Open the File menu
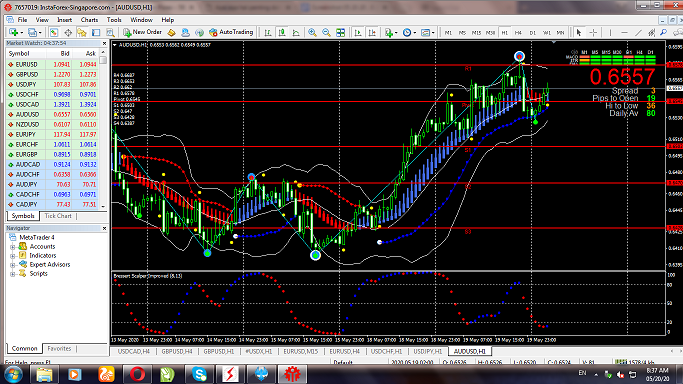Image resolution: width=683 pixels, height=384 pixels. pos(22,20)
